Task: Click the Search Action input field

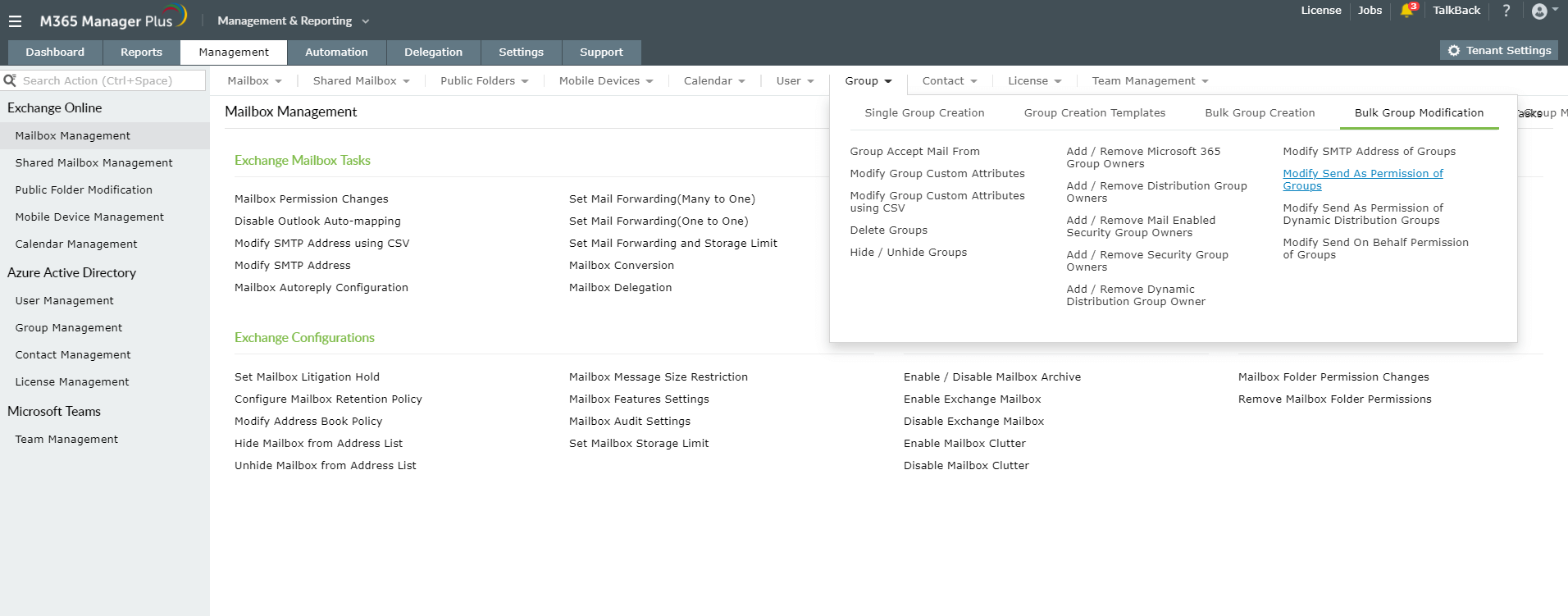Action: click(112, 80)
